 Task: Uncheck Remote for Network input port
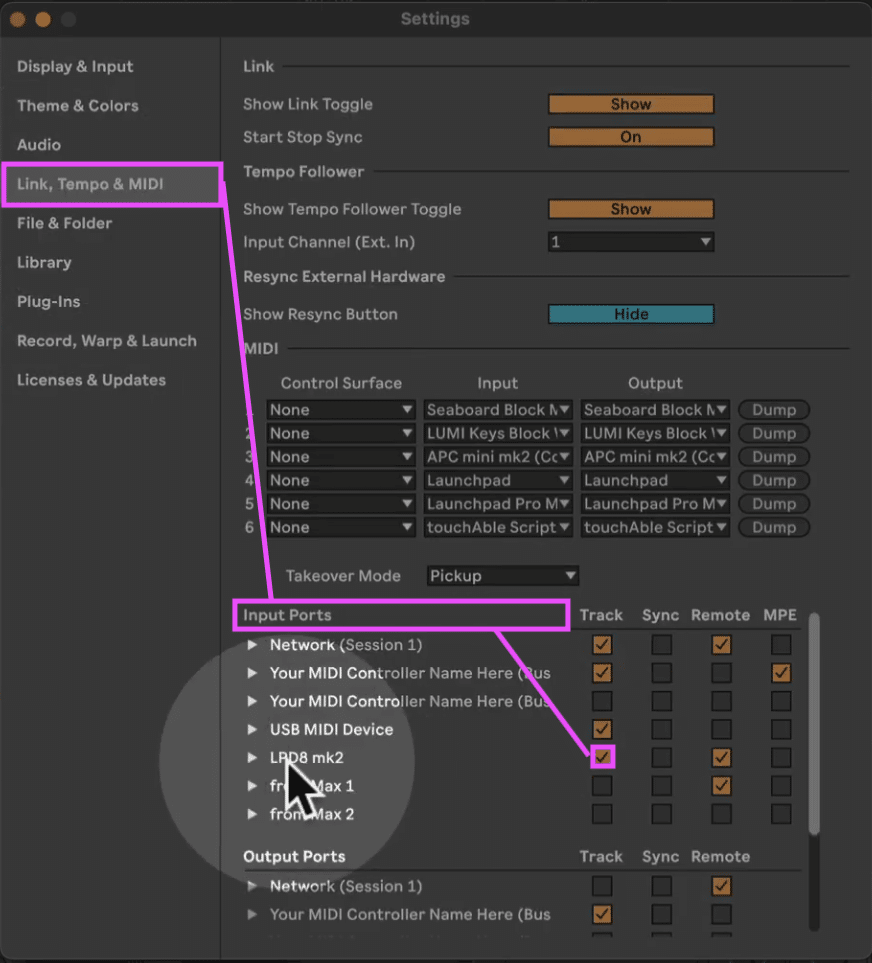(721, 645)
